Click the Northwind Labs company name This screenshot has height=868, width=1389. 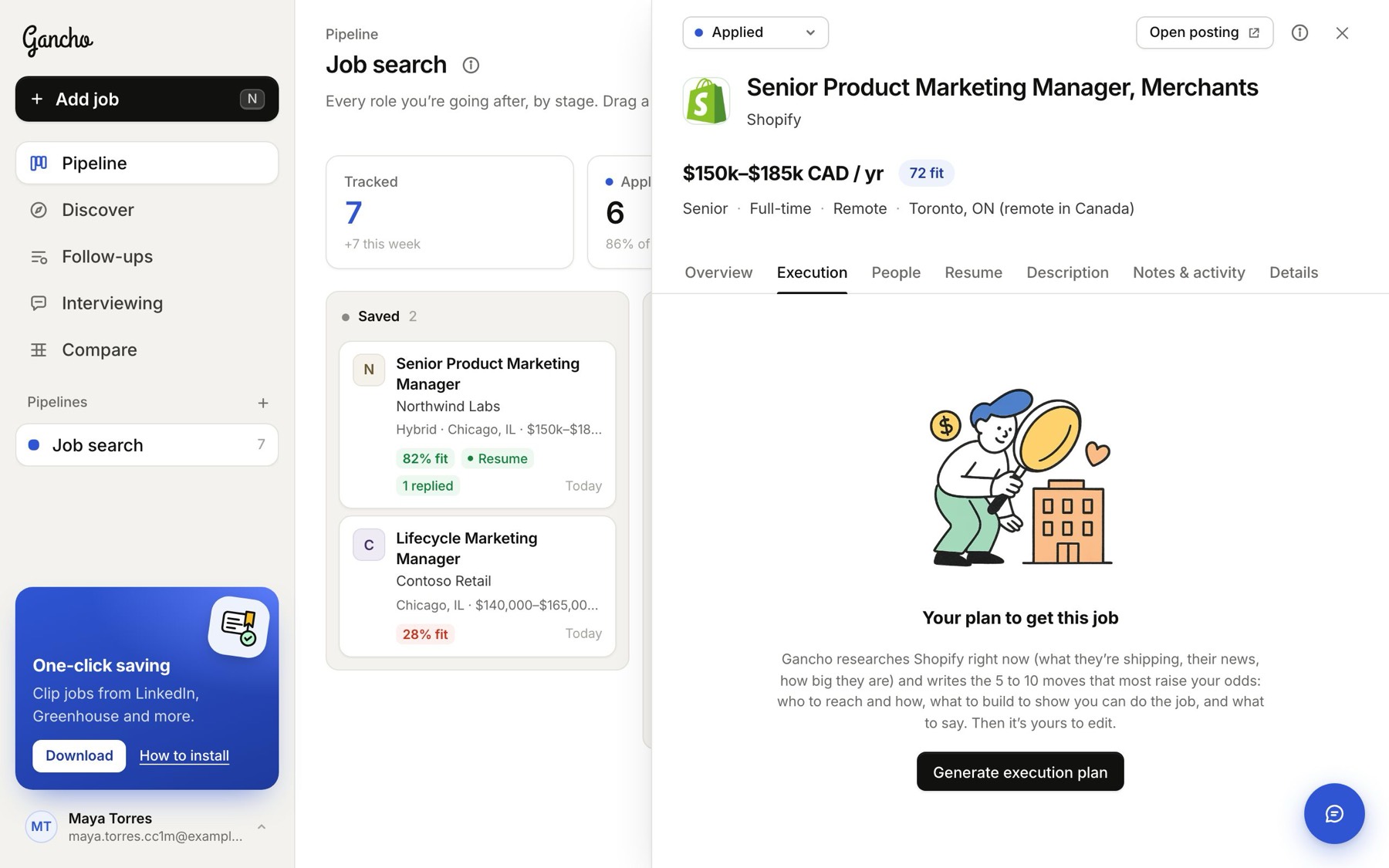pos(448,406)
